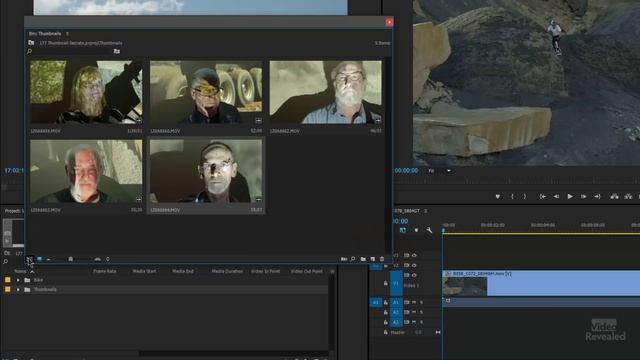Screen dimensions: 640x360
Task: Step forward one frame
Action: click(584, 196)
